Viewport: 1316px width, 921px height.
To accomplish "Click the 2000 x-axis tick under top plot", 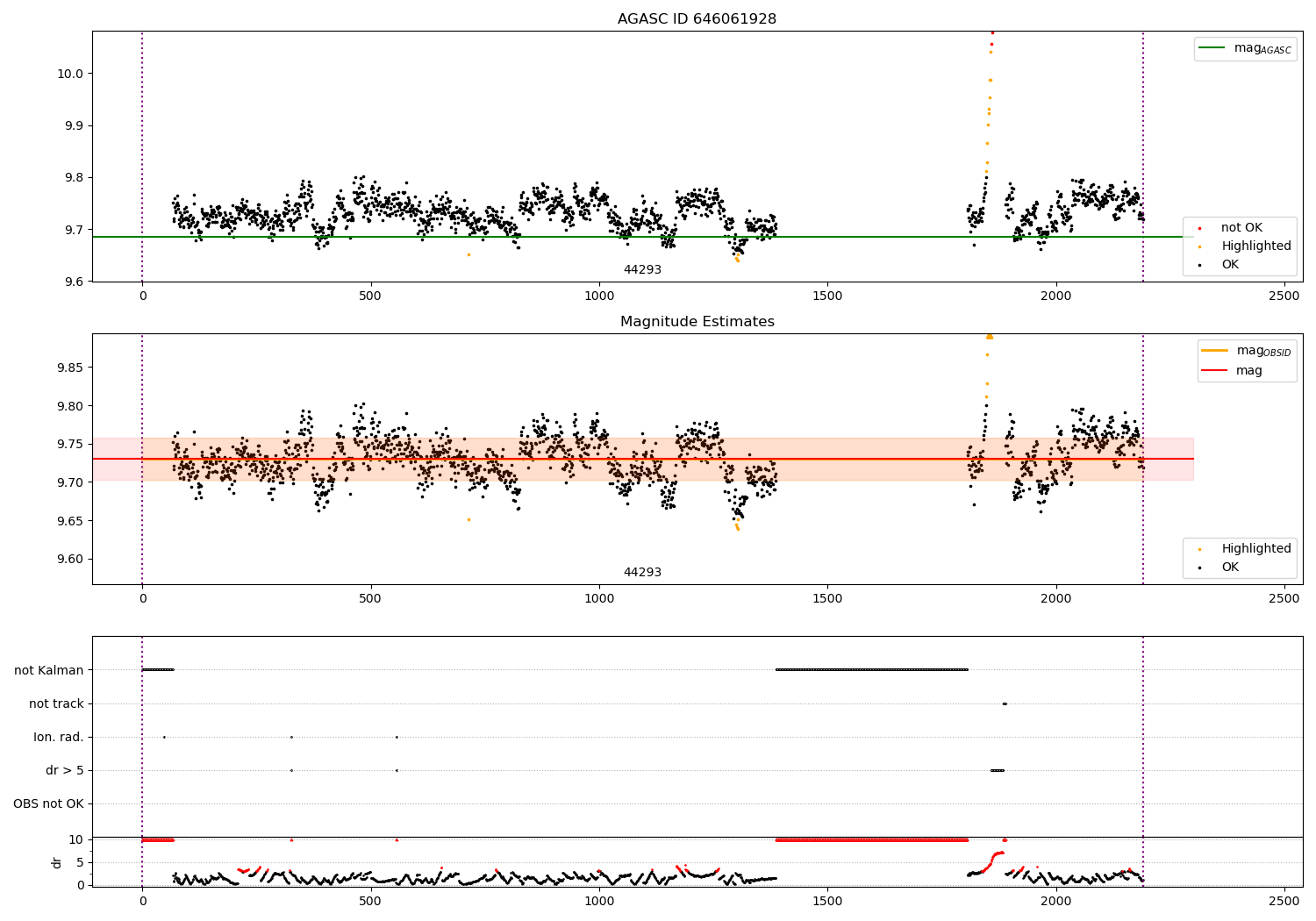I will click(x=1056, y=296).
